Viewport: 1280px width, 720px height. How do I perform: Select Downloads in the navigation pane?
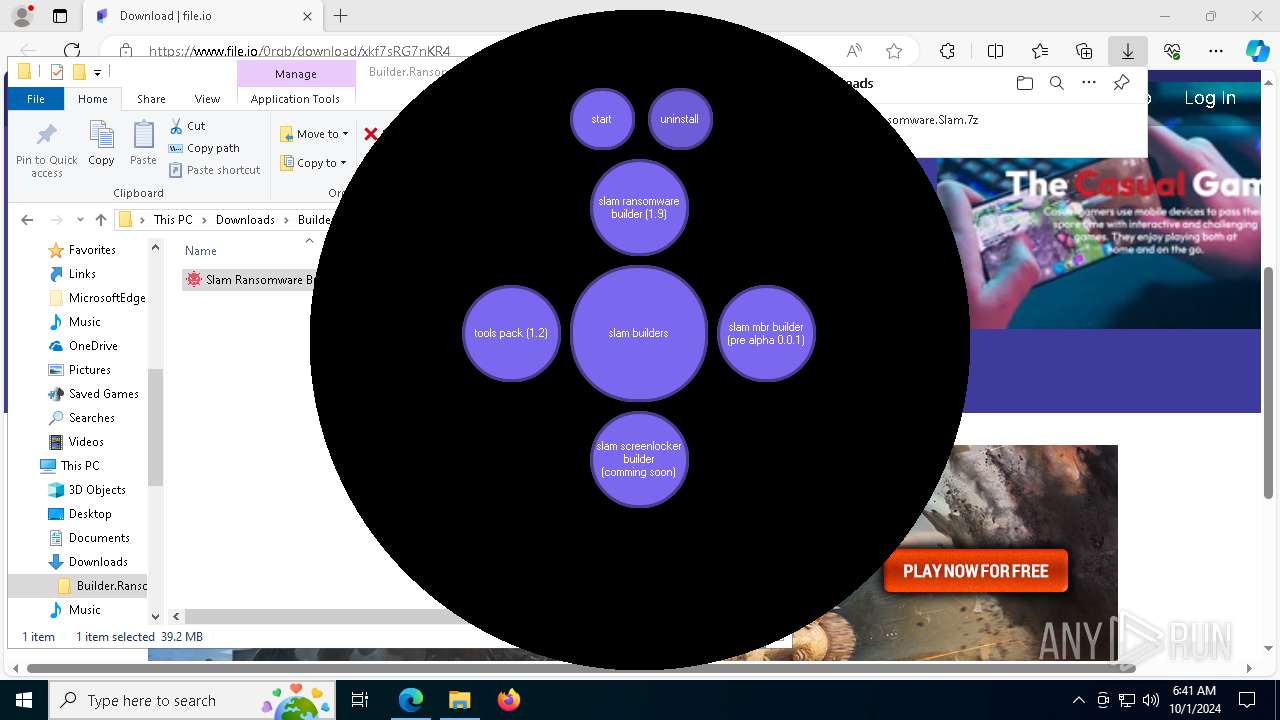click(x=98, y=562)
